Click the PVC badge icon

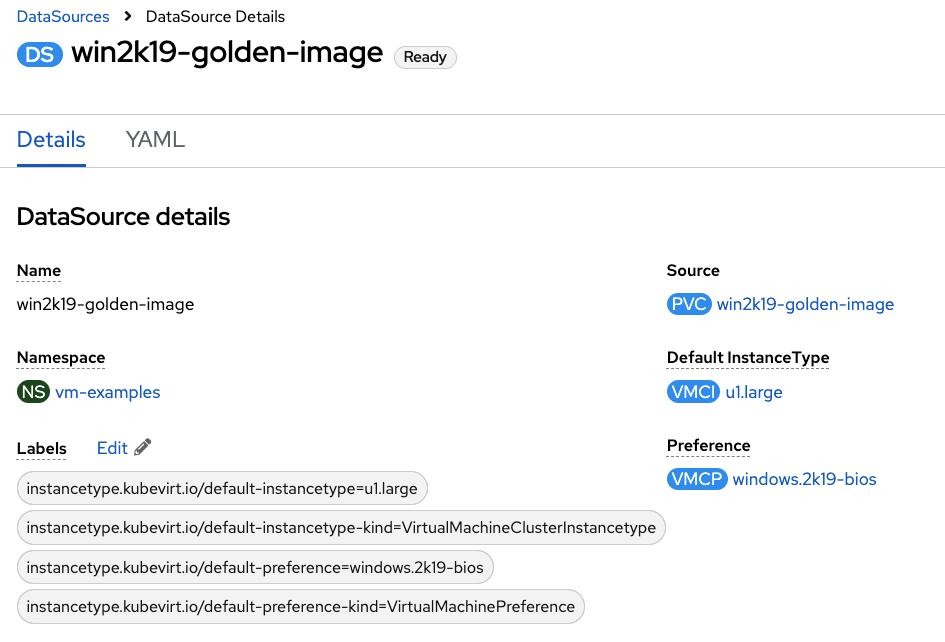point(689,304)
